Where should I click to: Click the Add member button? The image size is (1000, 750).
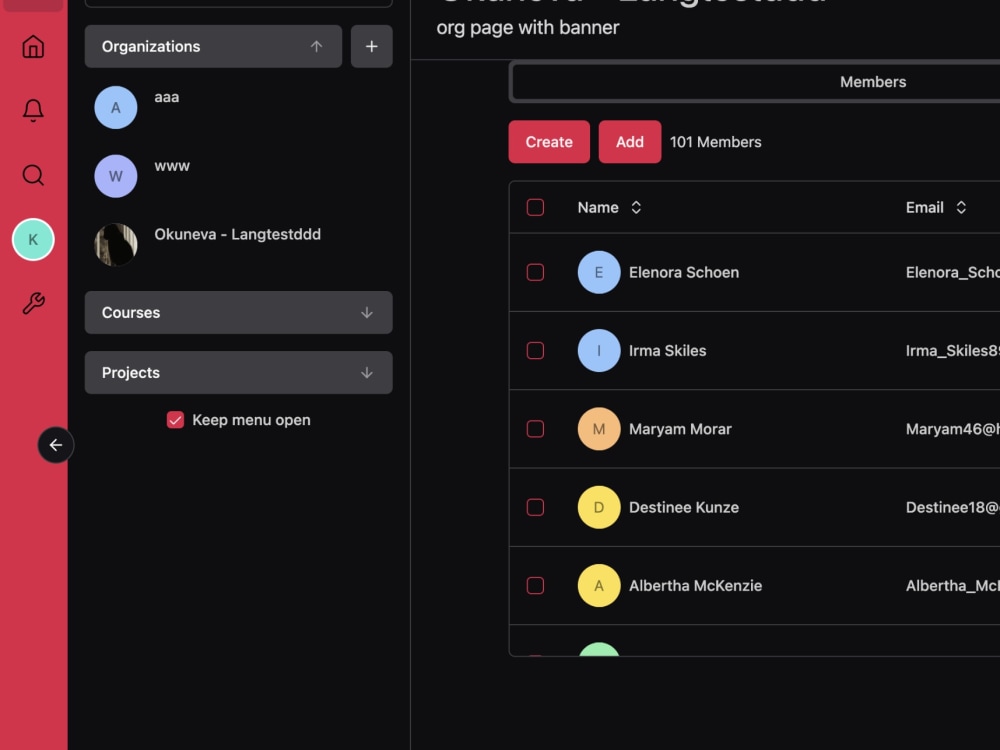(x=629, y=142)
